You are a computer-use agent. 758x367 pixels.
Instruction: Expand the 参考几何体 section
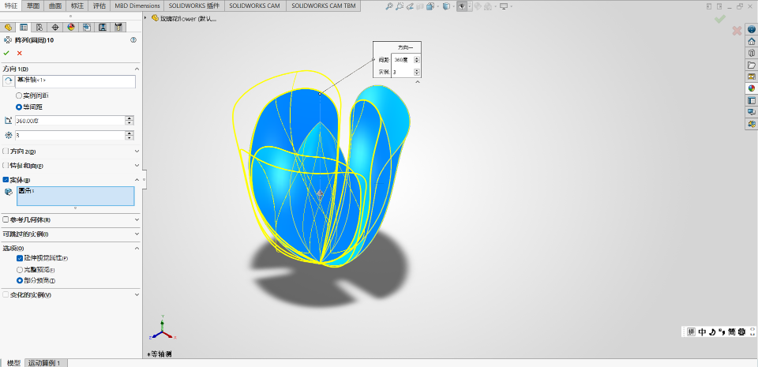pyautogui.click(x=137, y=220)
